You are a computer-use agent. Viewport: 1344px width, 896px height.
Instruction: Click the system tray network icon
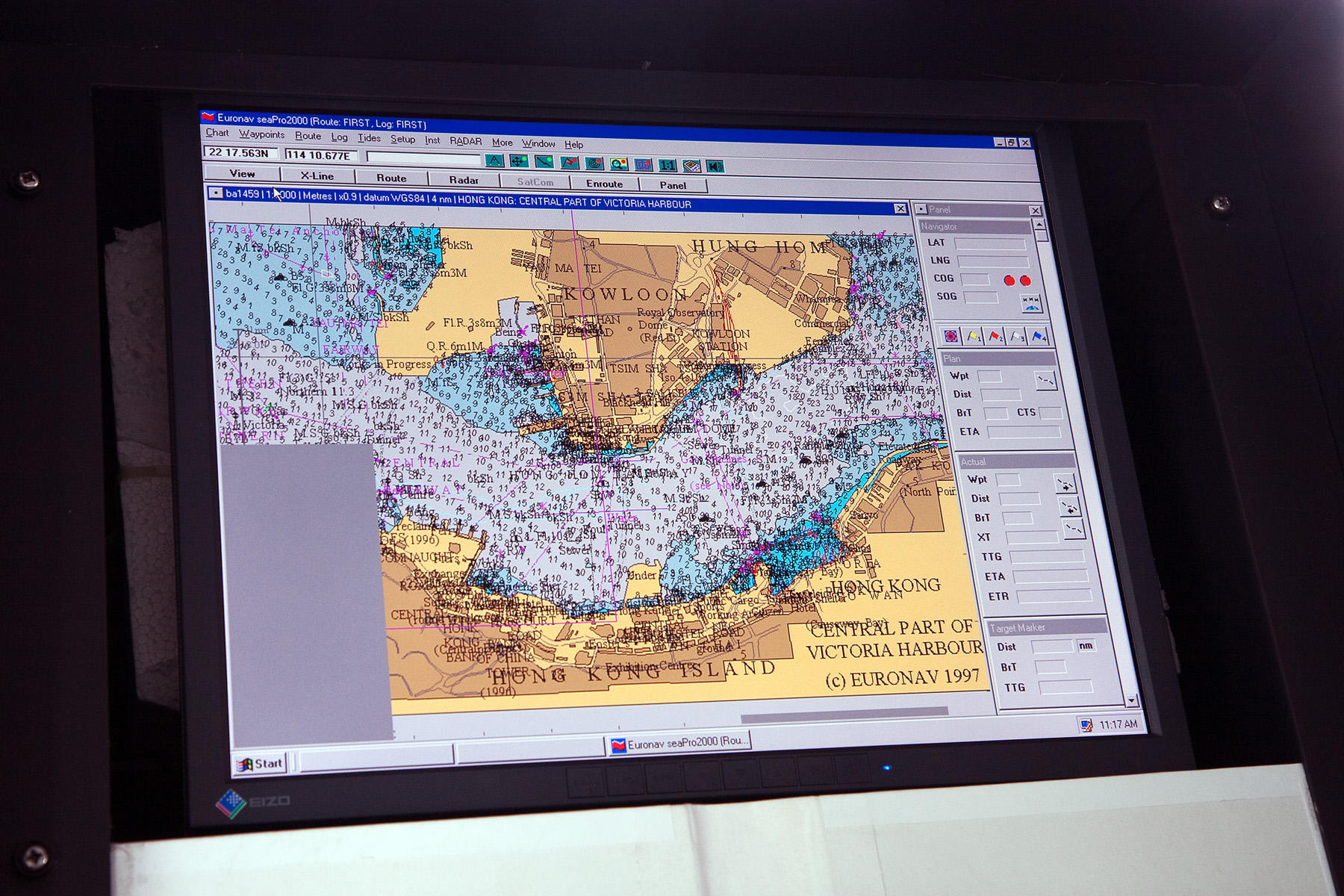[1086, 724]
